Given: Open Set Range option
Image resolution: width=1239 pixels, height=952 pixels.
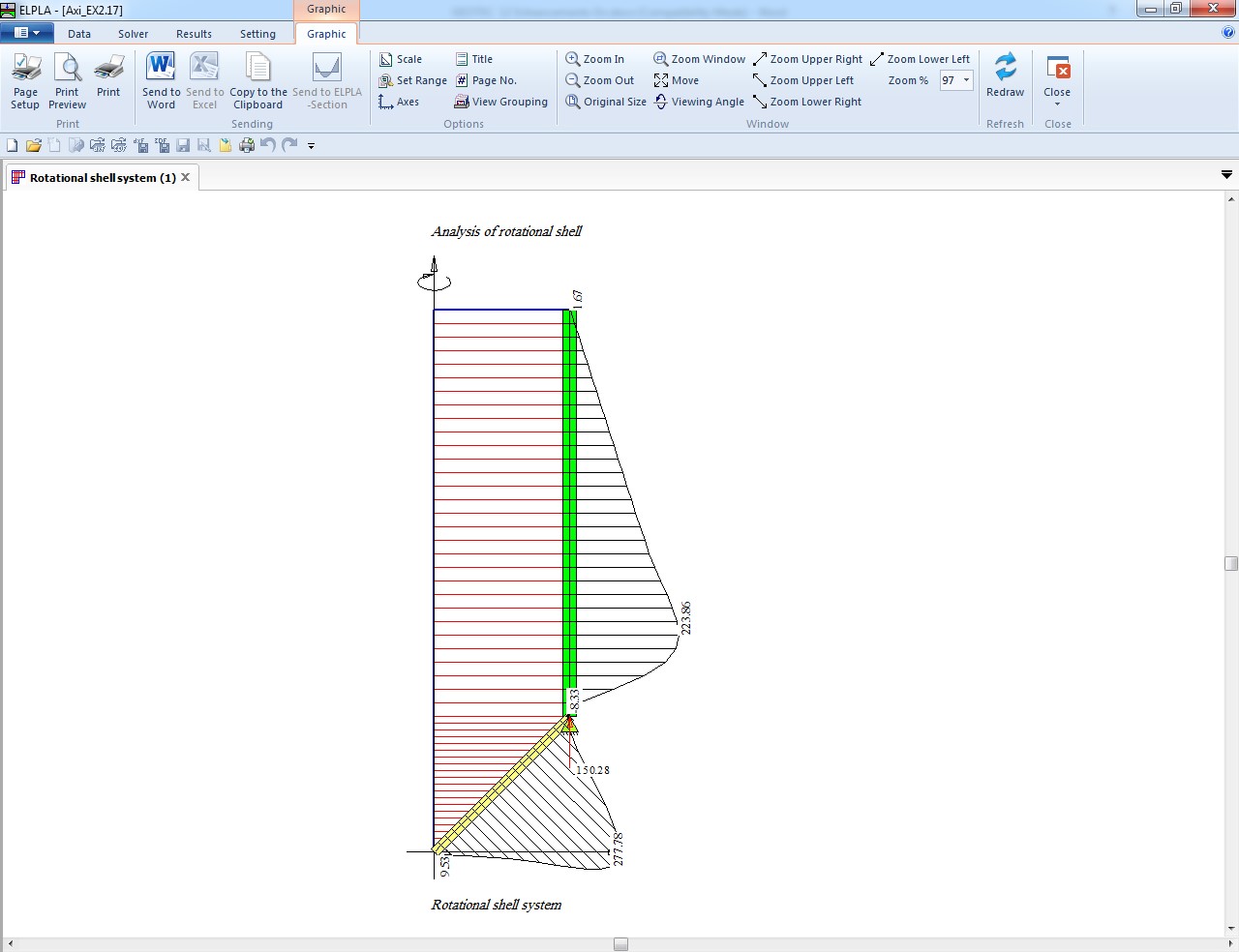Looking at the screenshot, I should [413, 80].
